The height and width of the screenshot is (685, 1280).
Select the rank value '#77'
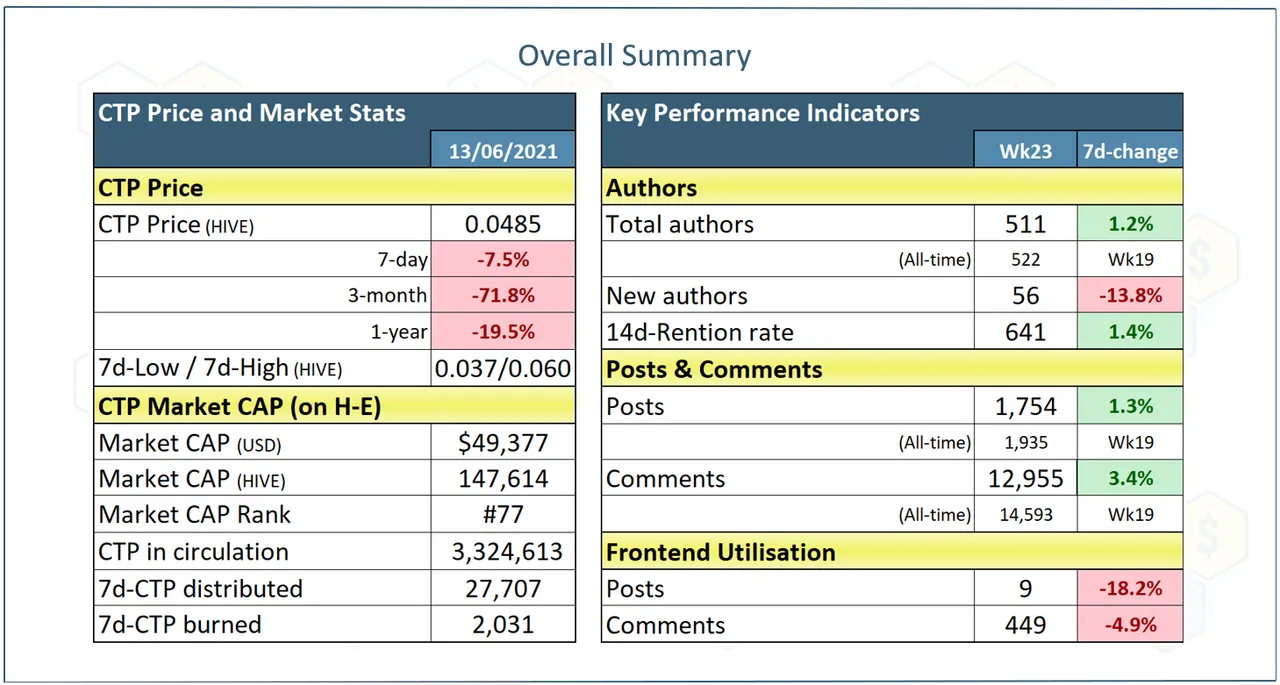(503, 515)
